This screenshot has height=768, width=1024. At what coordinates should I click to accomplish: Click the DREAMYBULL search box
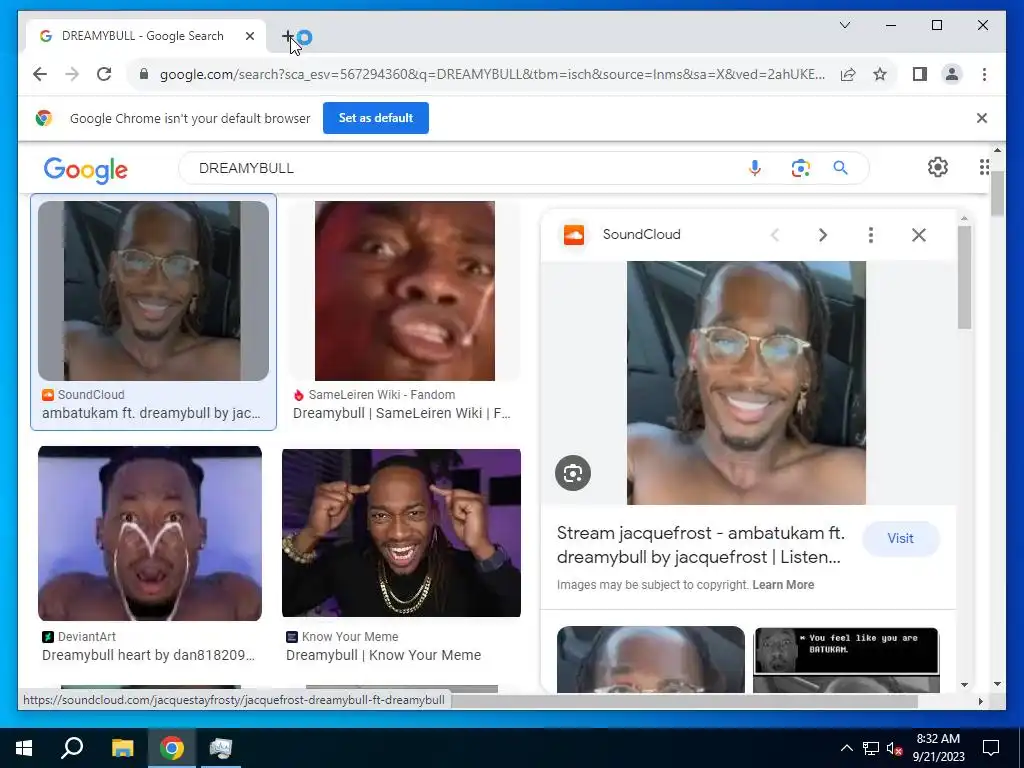457,168
